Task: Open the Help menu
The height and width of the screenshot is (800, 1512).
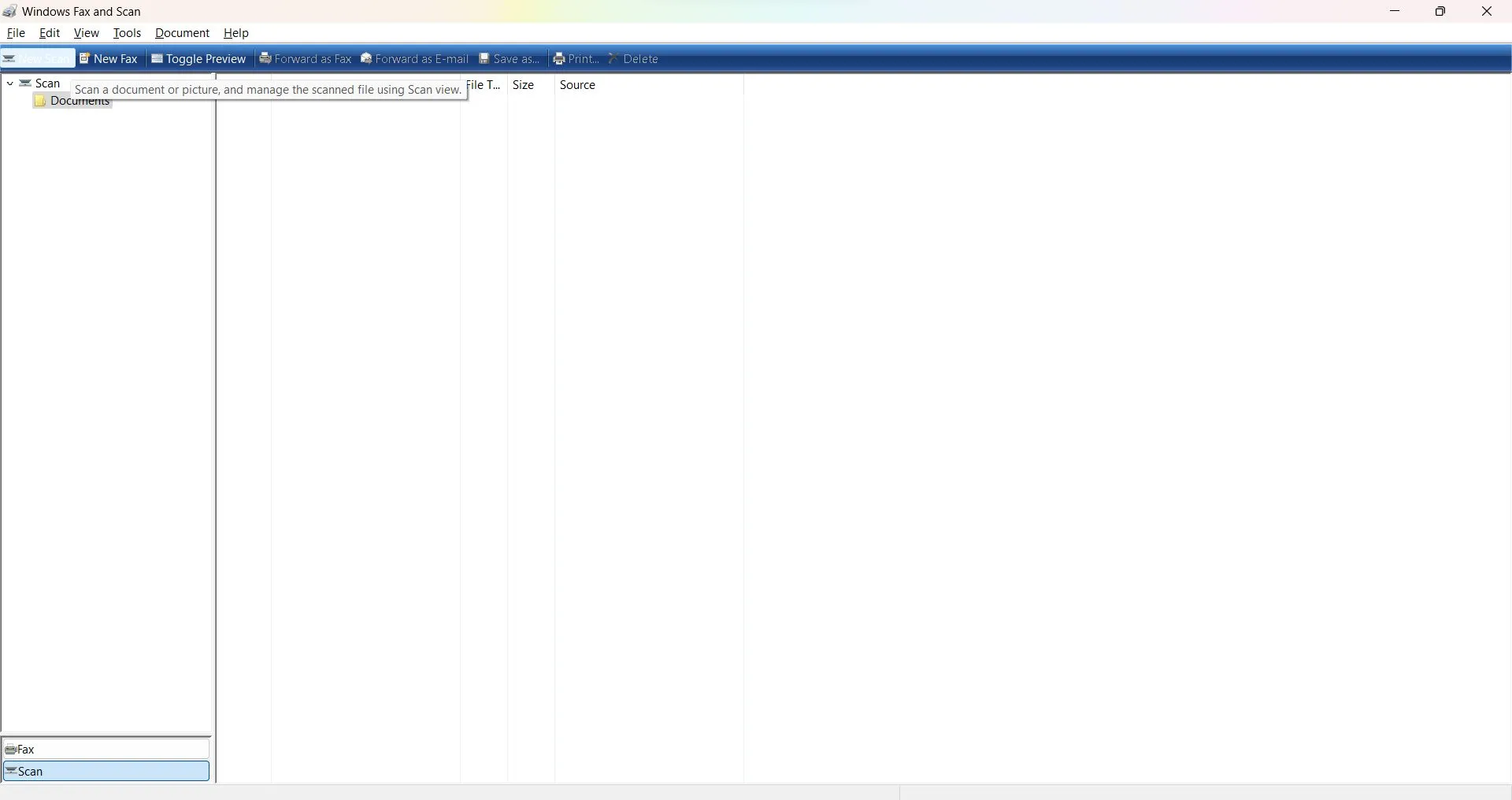Action: click(236, 33)
